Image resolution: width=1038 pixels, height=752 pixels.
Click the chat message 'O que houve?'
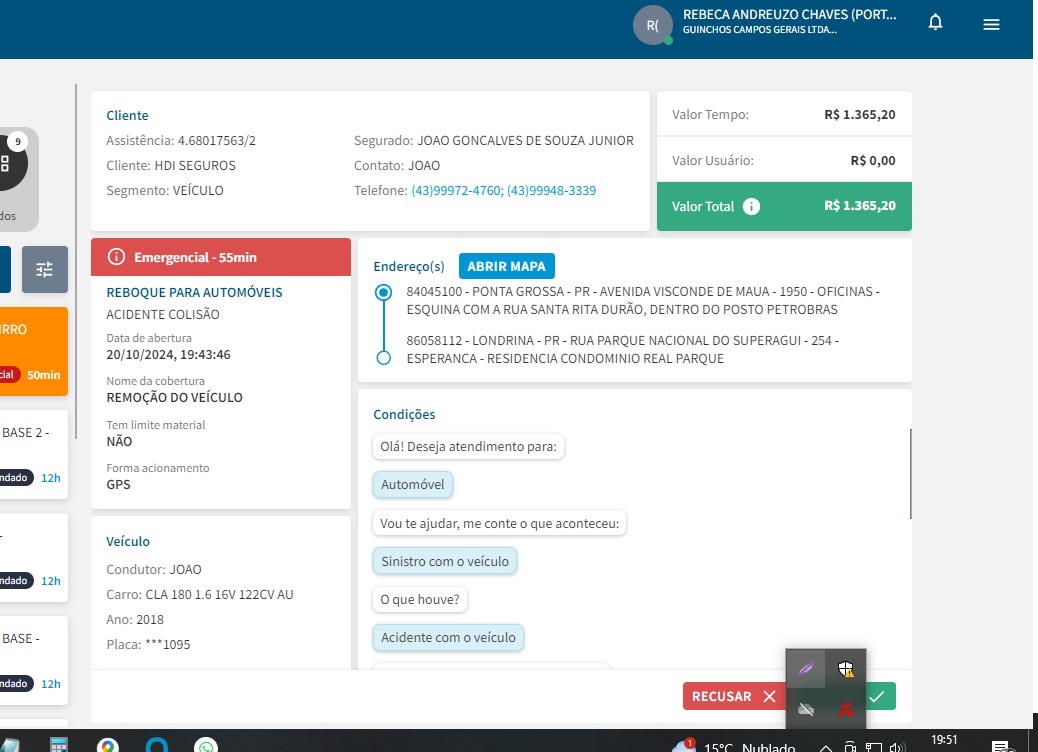[420, 600]
